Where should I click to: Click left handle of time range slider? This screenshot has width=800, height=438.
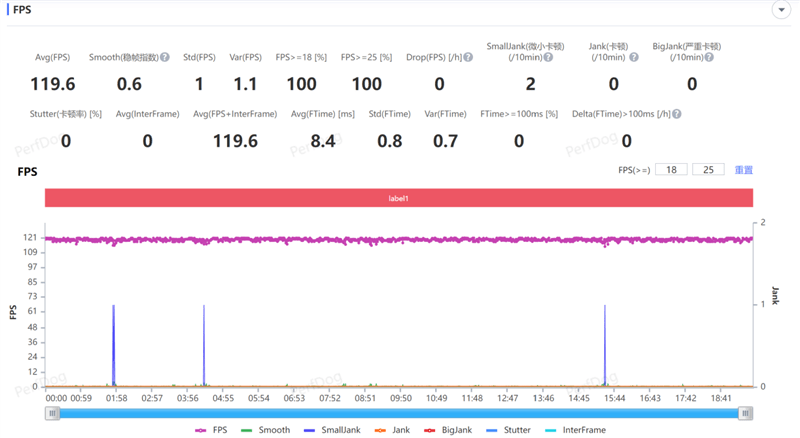tap(52, 413)
